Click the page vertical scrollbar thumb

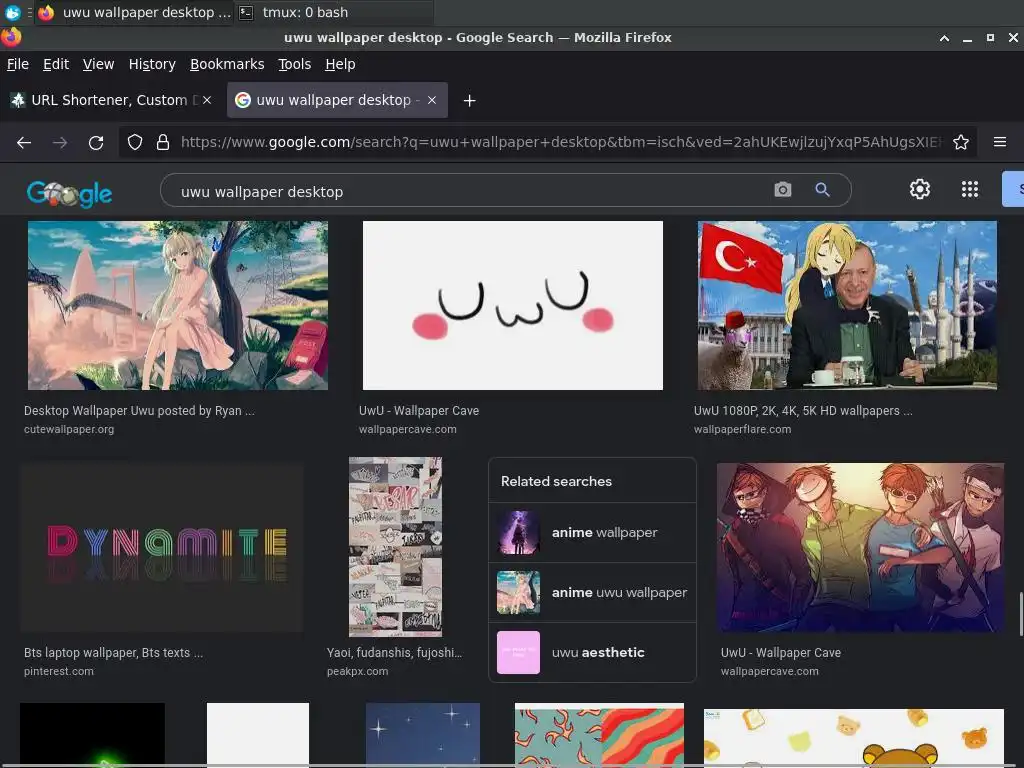[x=1021, y=614]
